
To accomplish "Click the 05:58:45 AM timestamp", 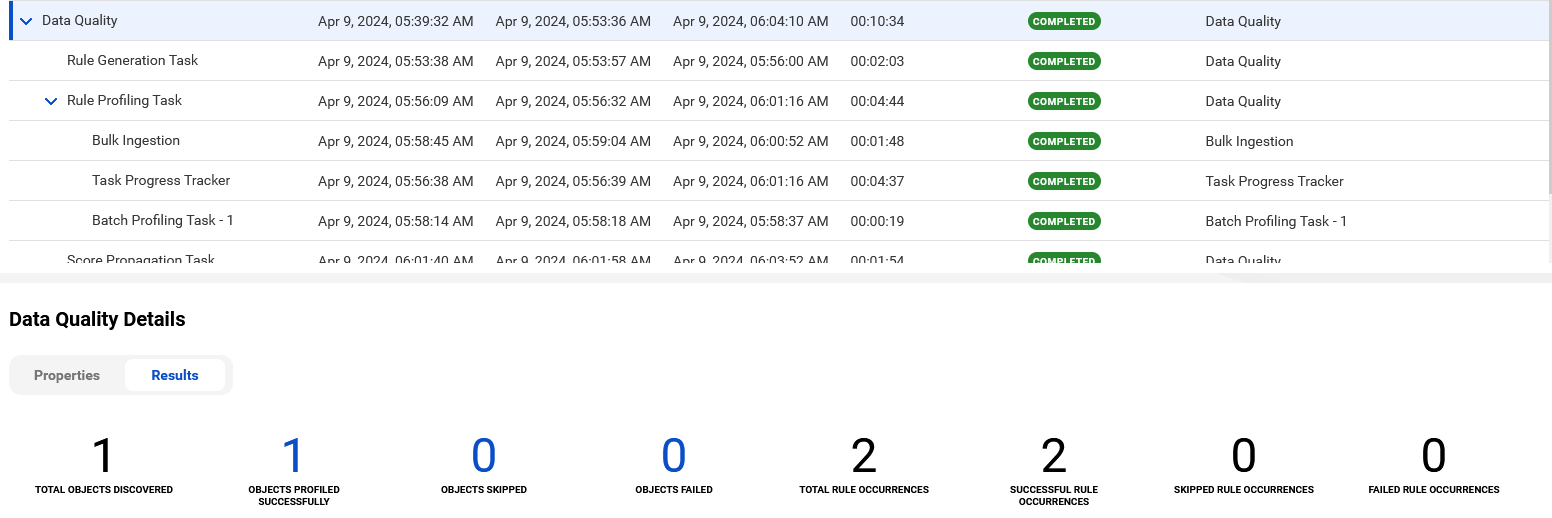I will (395, 141).
